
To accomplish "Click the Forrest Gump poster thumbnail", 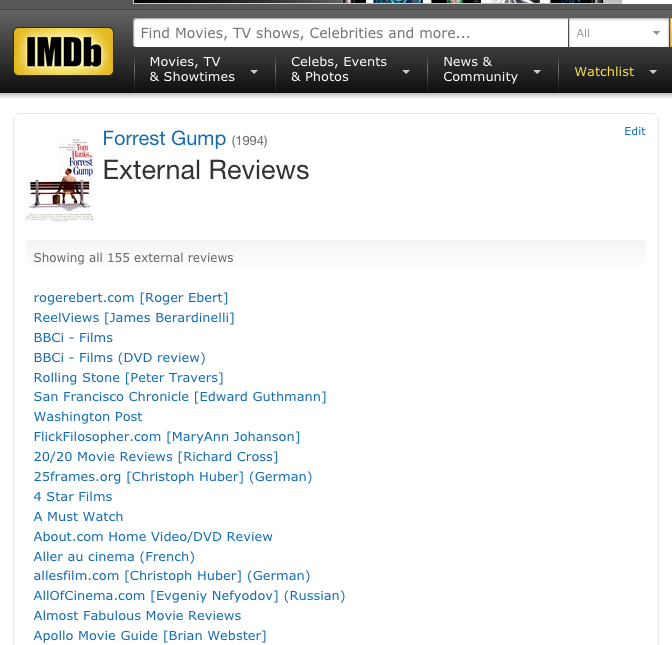I will click(60, 178).
